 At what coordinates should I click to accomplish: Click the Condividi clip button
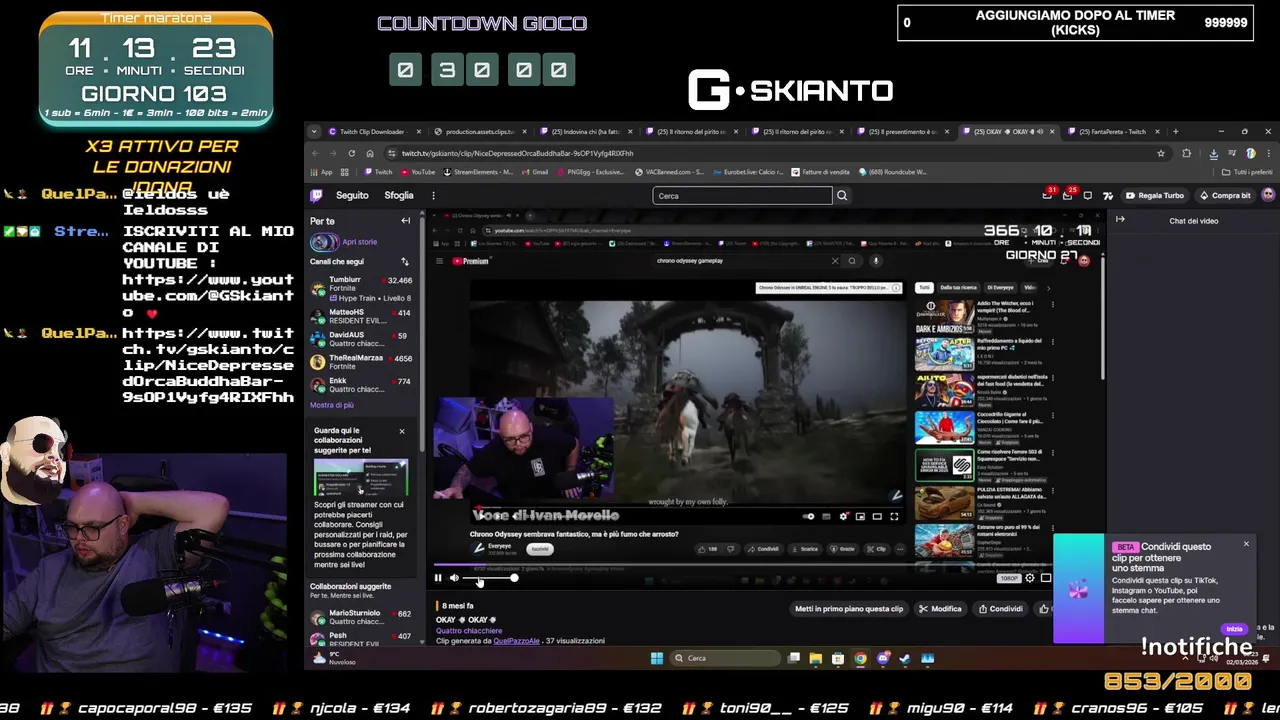[1001, 609]
